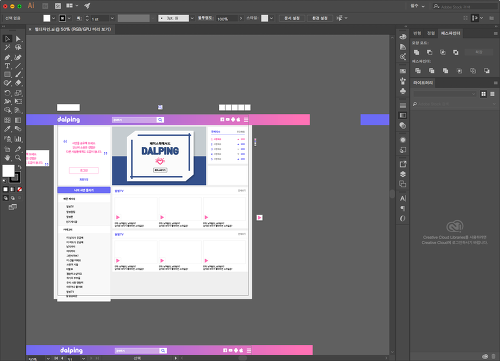Image resolution: width=500 pixels, height=361 pixels.
Task: Switch Libraries panel to list view
Action: [x=492, y=94]
